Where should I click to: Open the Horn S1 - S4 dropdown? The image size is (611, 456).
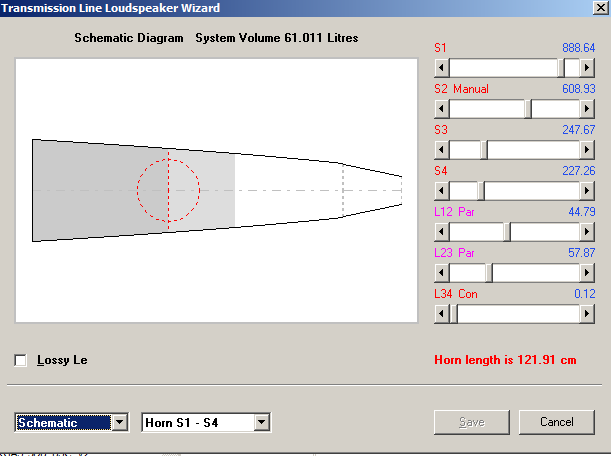tap(261, 422)
